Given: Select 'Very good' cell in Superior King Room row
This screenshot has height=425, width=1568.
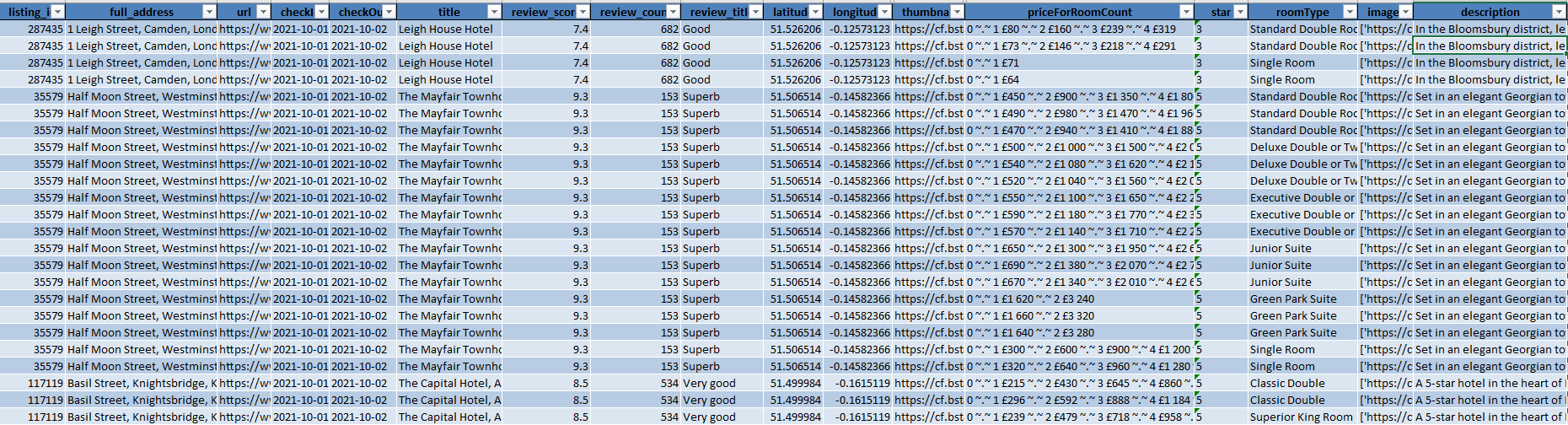Looking at the screenshot, I should point(722,417).
